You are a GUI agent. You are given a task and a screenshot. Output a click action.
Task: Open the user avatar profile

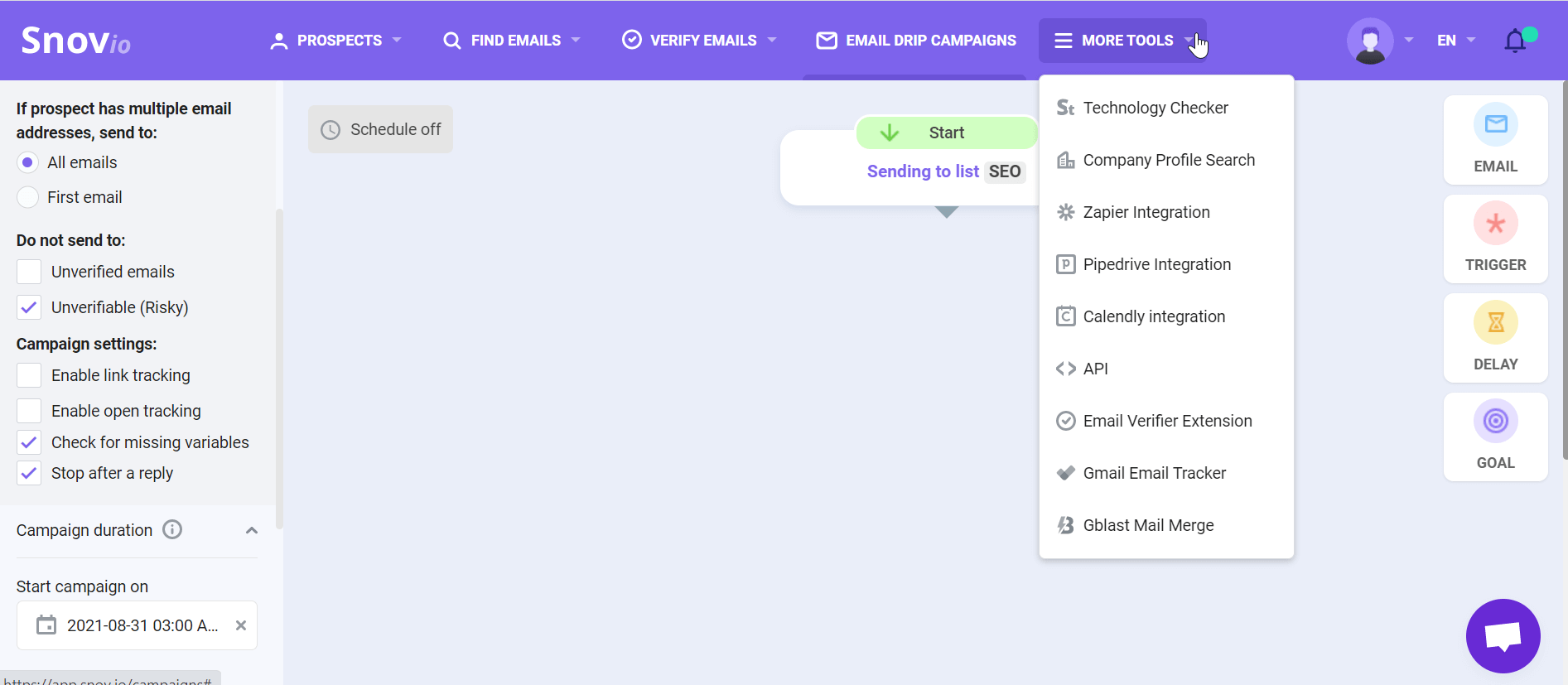point(1370,41)
